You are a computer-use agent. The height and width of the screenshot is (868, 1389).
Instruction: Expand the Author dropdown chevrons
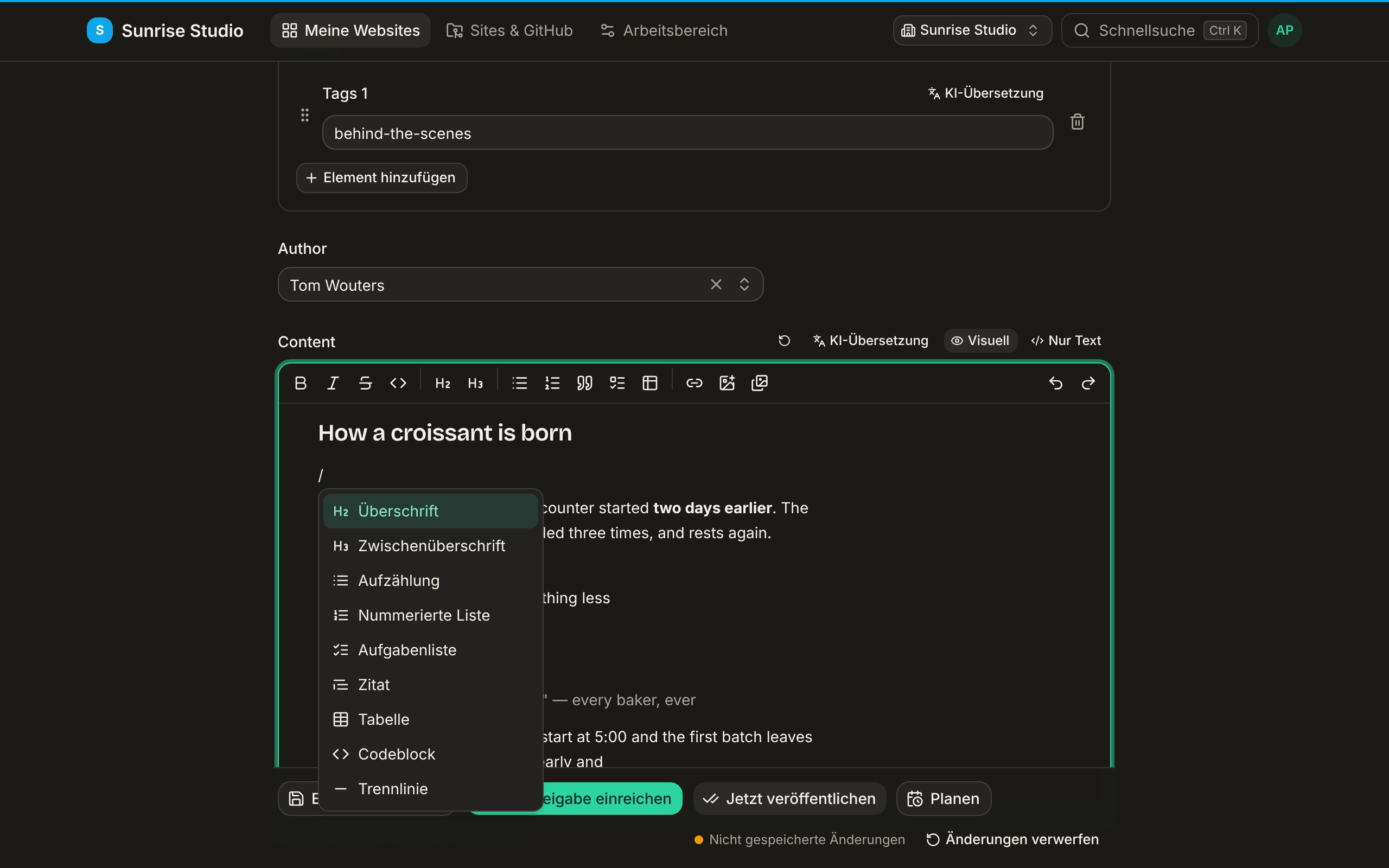[x=744, y=284]
